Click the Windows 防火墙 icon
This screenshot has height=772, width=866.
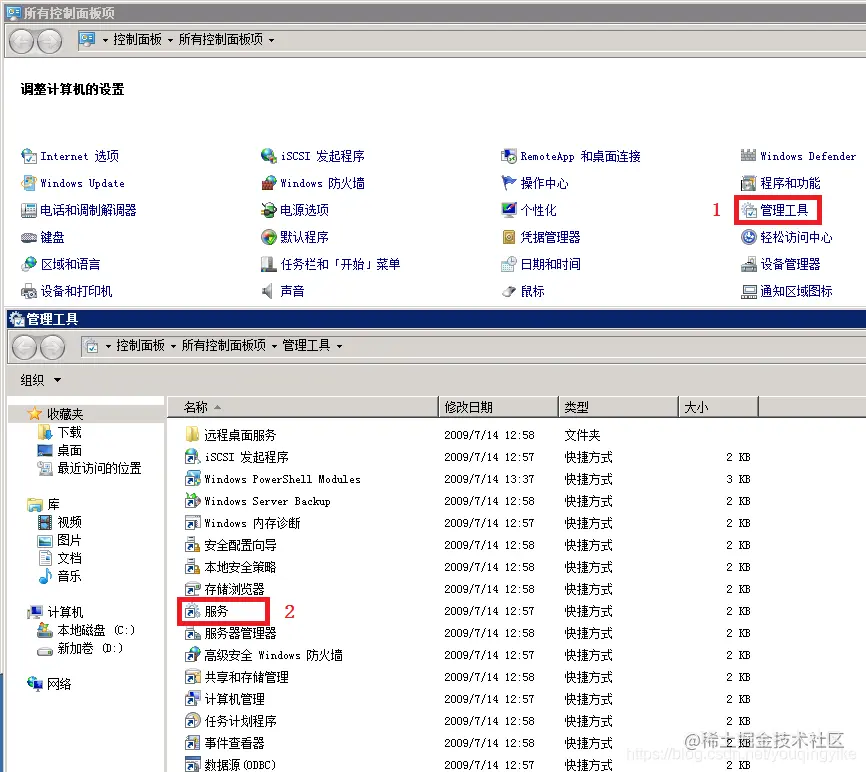[x=268, y=183]
